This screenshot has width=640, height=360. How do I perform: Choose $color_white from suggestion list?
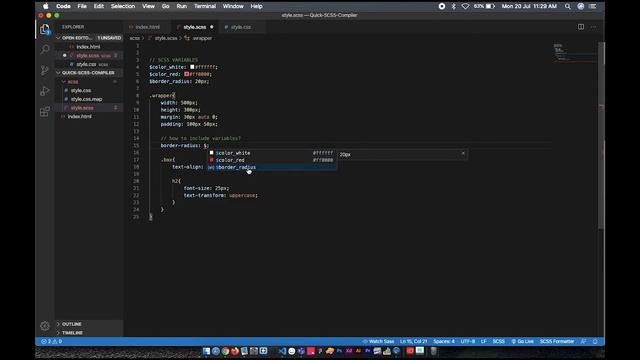[272, 153]
